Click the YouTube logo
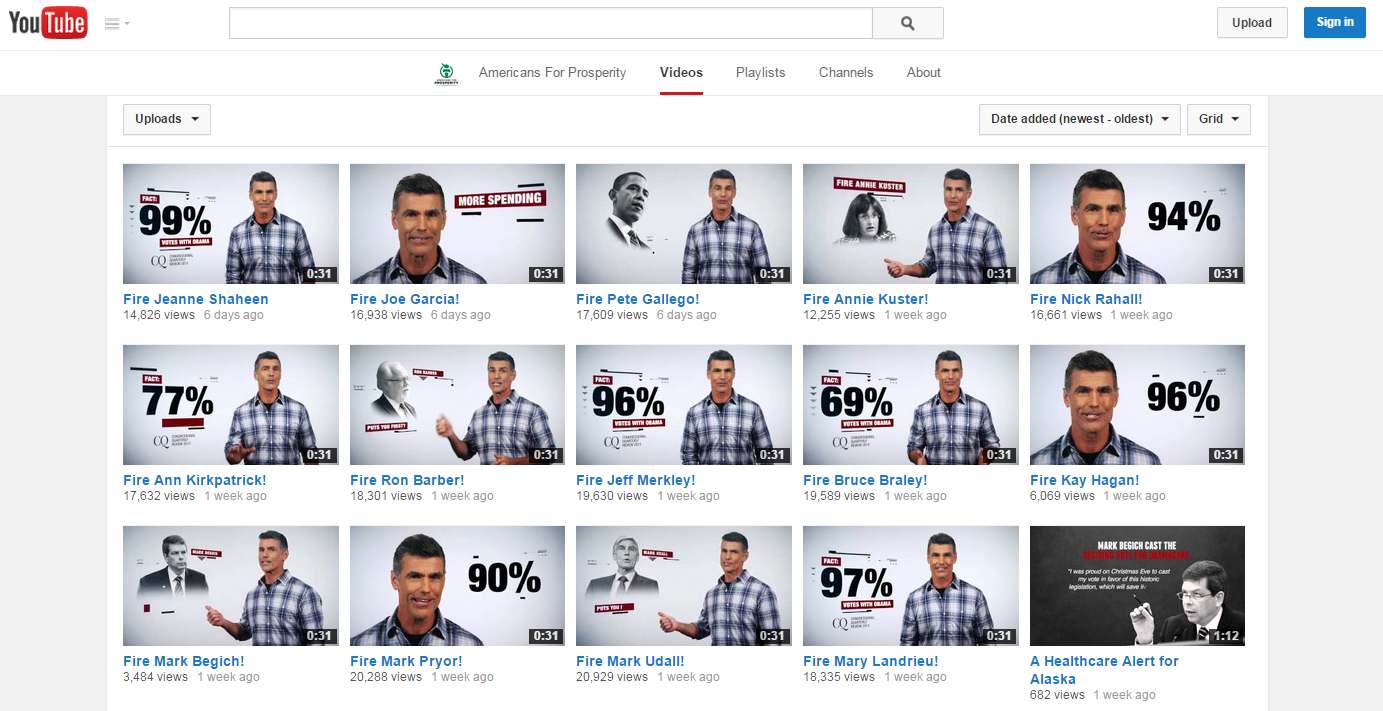Viewport: 1383px width, 711px height. 48,23
